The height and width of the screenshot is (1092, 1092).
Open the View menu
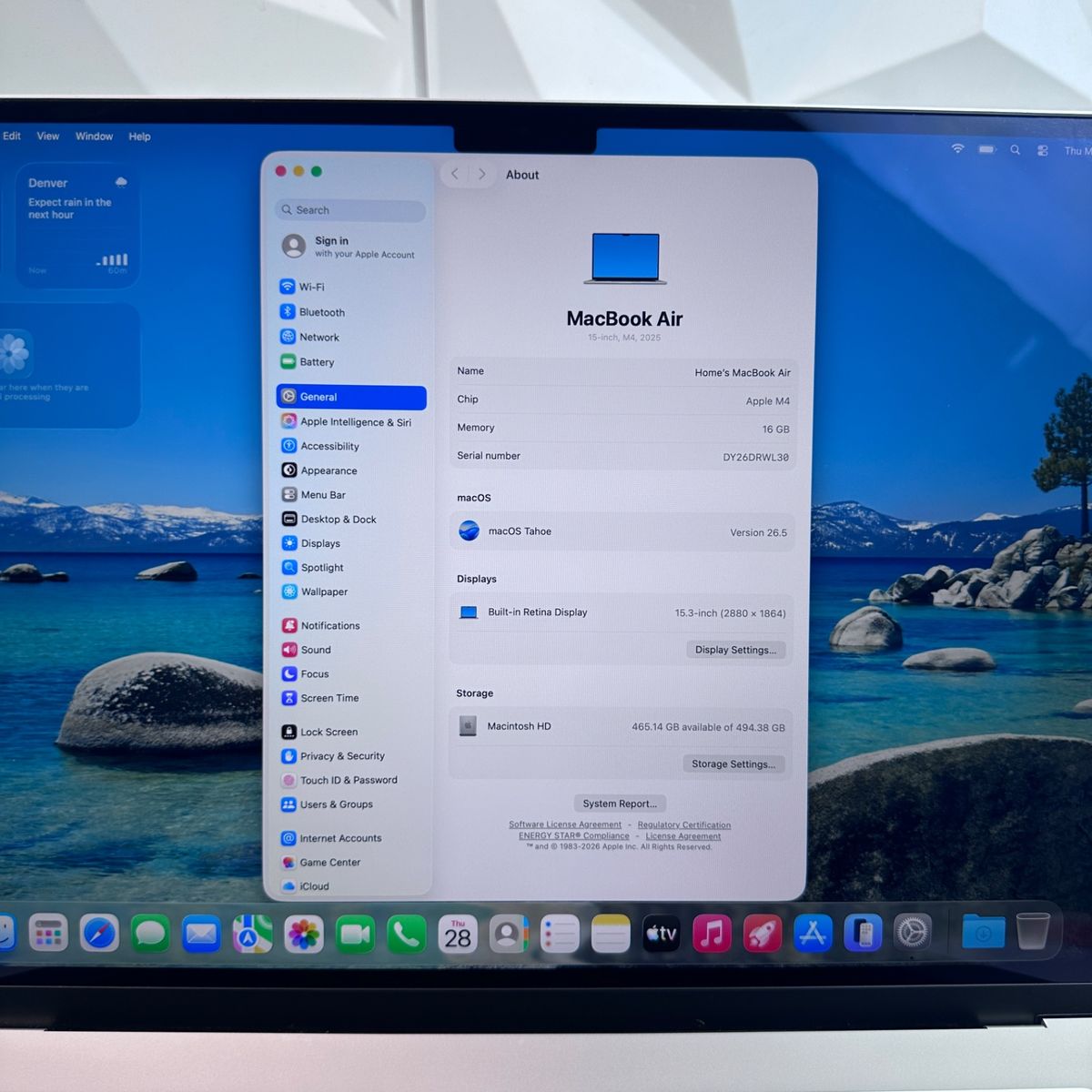[x=48, y=136]
